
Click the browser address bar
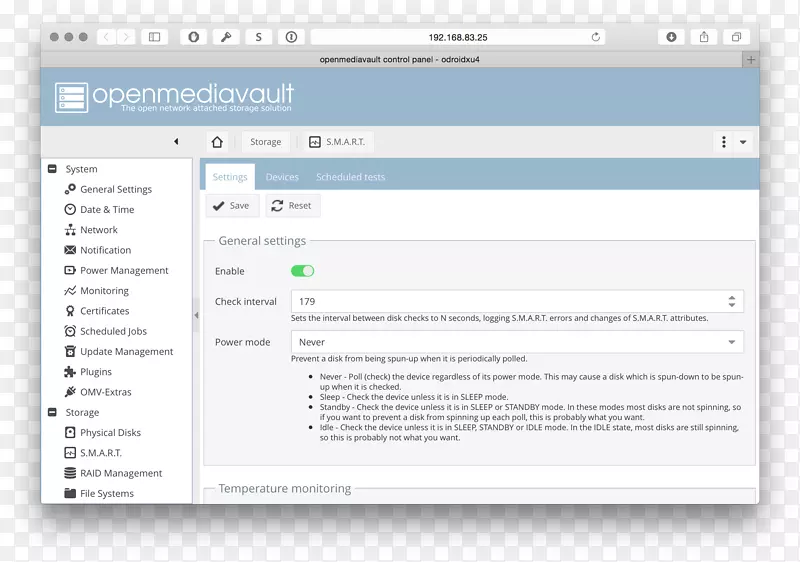coord(458,37)
